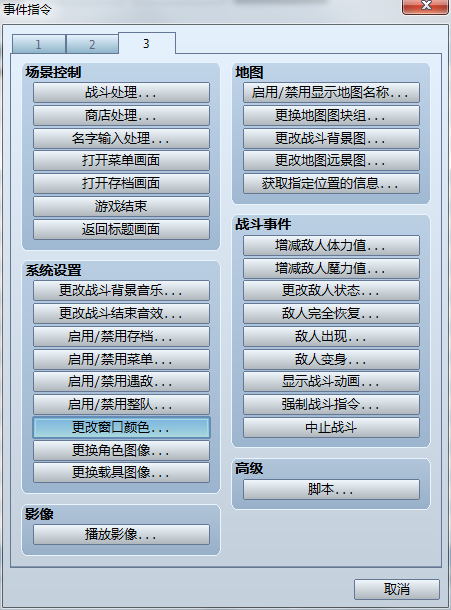The height and width of the screenshot is (610, 451).
Task: Select tab 3
Action: [x=147, y=43]
